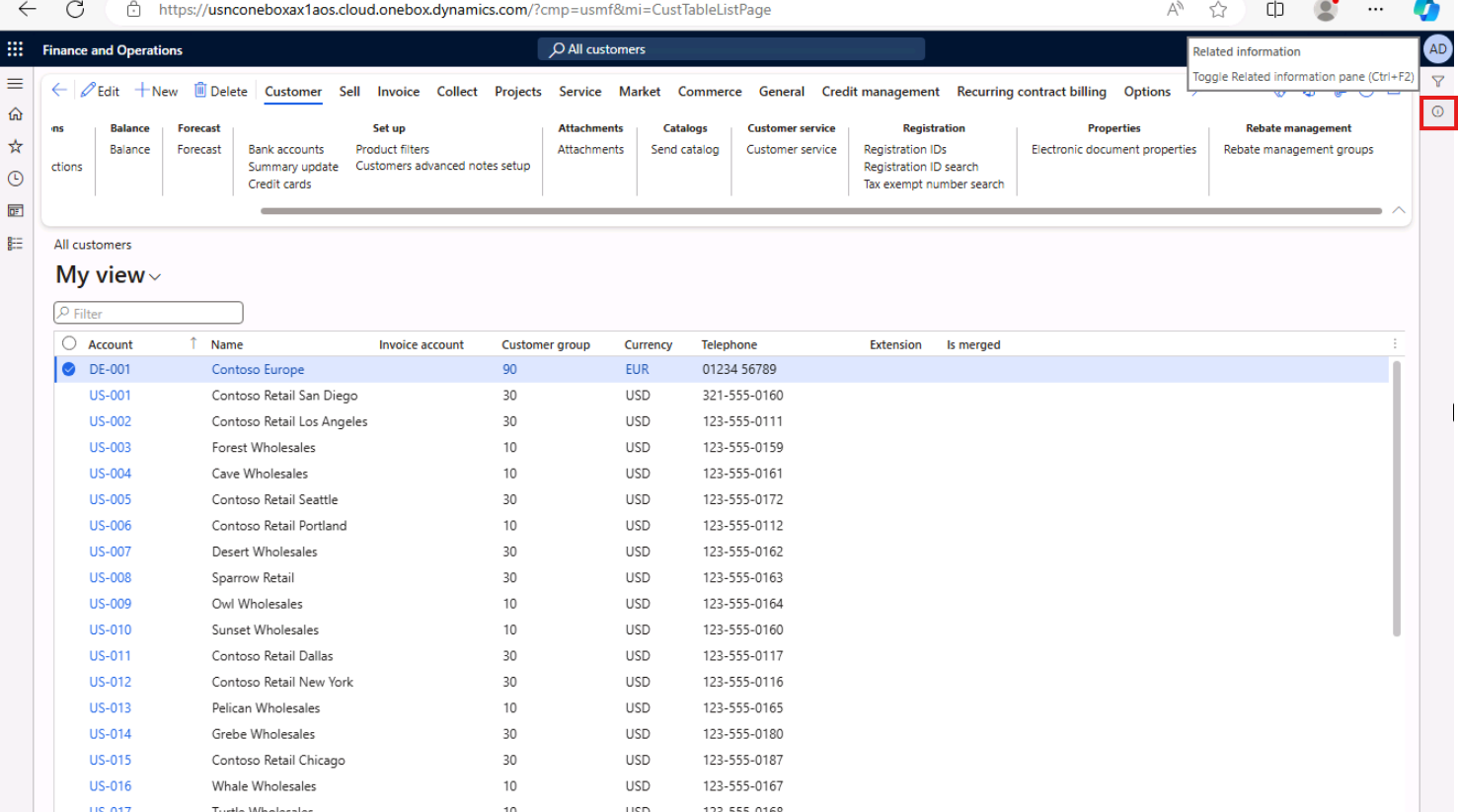Sort by Account column header
The image size is (1458, 812).
pos(111,344)
